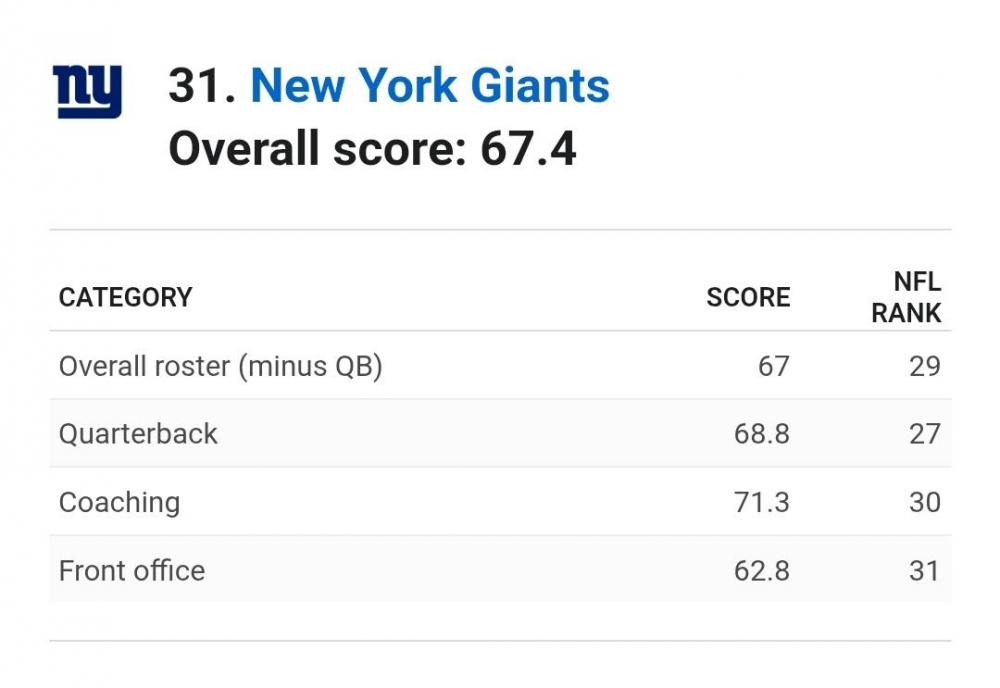1000x688 pixels.
Task: Click the New York Giants logo
Action: pyautogui.click(x=87, y=92)
